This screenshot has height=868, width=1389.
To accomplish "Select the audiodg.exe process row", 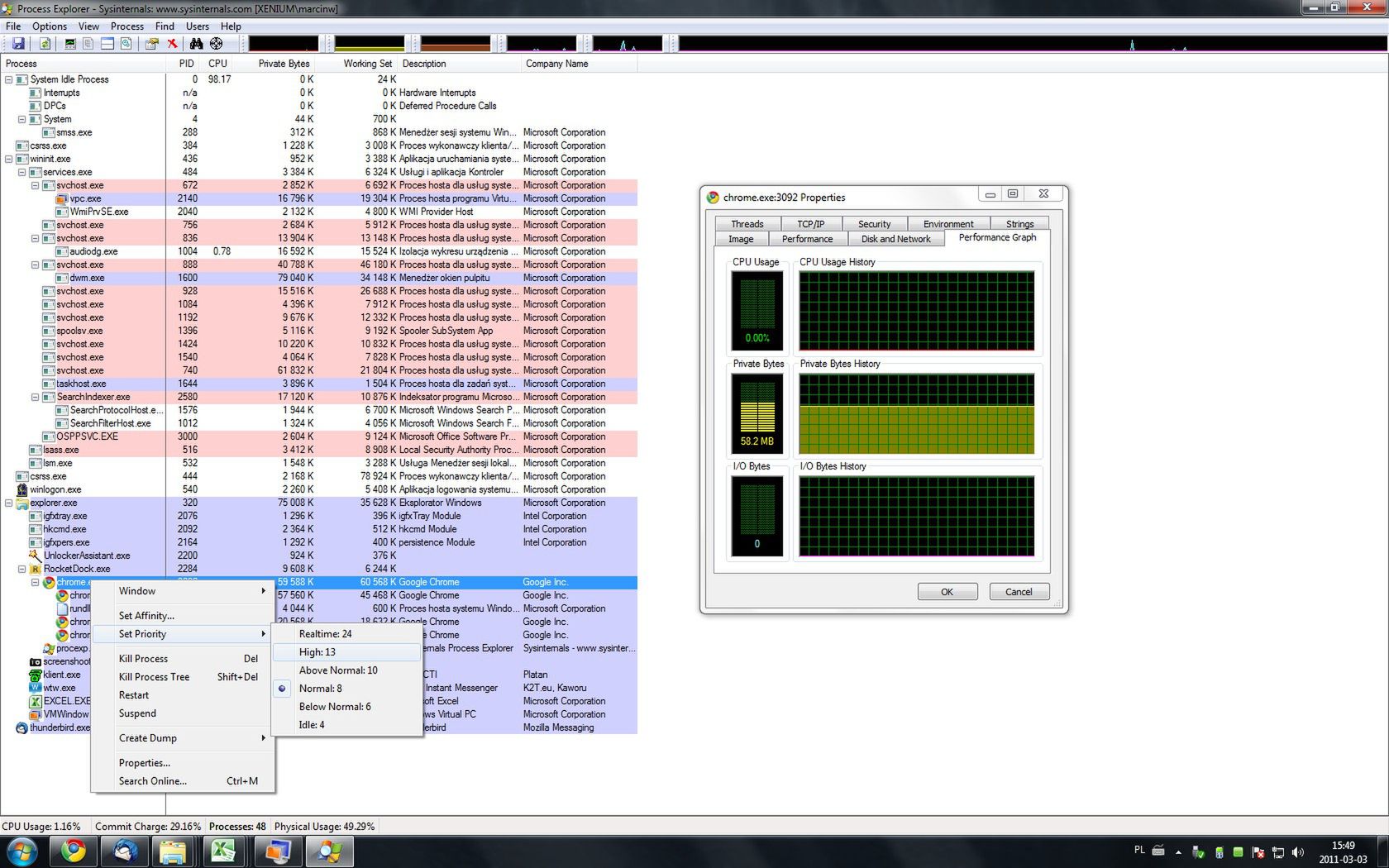I will [x=318, y=251].
